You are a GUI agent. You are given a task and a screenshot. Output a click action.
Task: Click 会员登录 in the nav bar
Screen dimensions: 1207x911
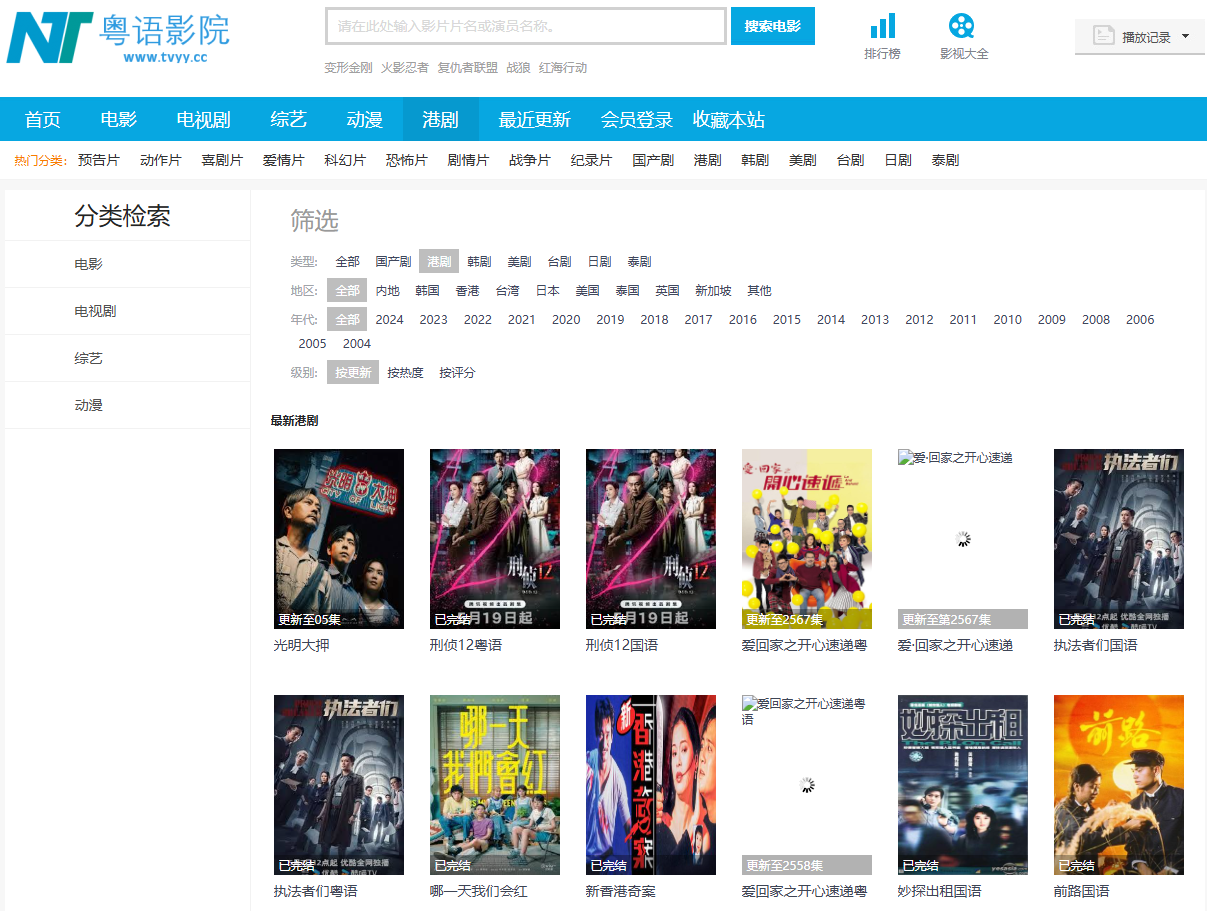pos(637,120)
